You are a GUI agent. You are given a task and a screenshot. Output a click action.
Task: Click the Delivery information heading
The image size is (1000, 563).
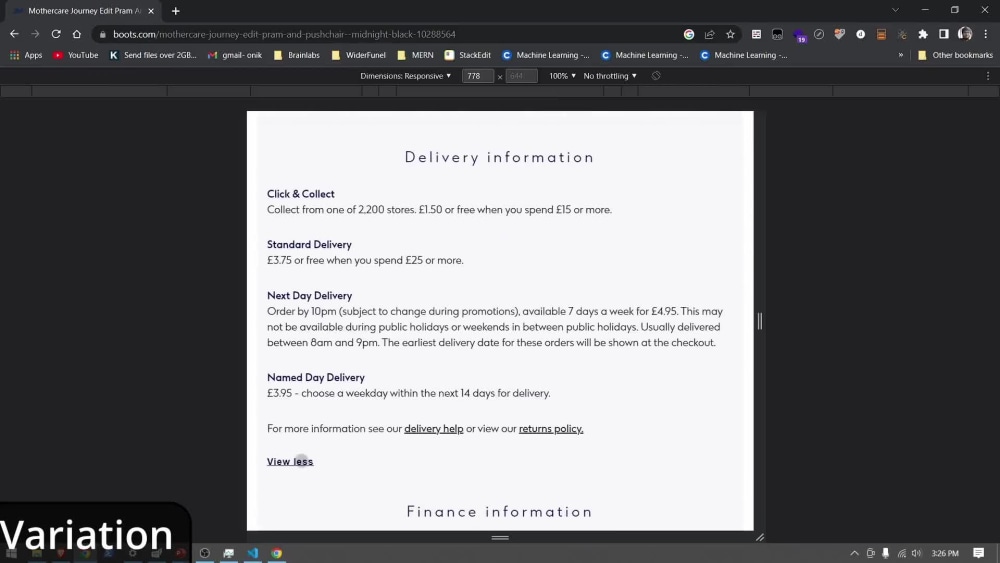[499, 157]
